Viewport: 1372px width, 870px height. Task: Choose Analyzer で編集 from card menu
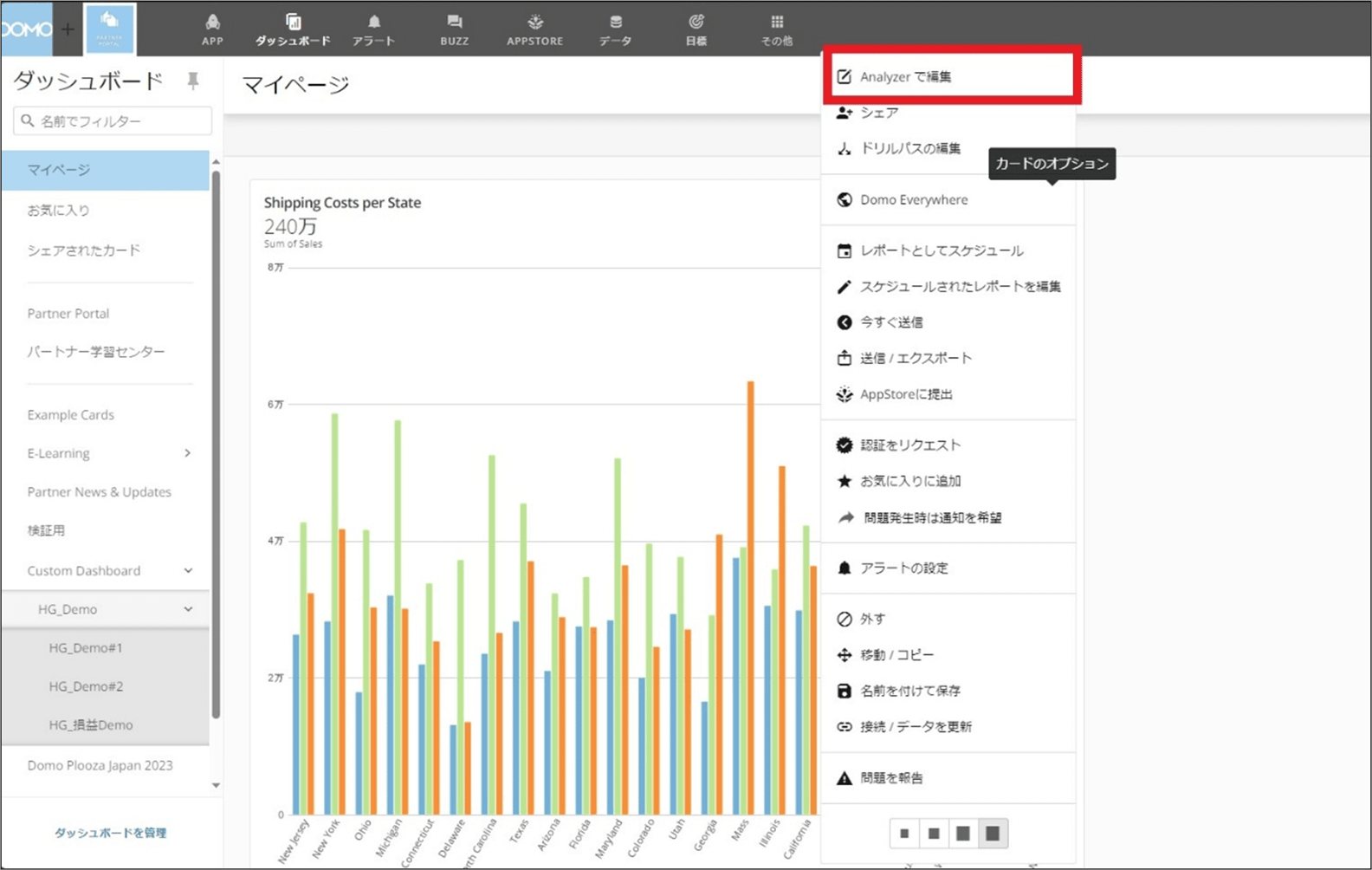pyautogui.click(x=905, y=76)
